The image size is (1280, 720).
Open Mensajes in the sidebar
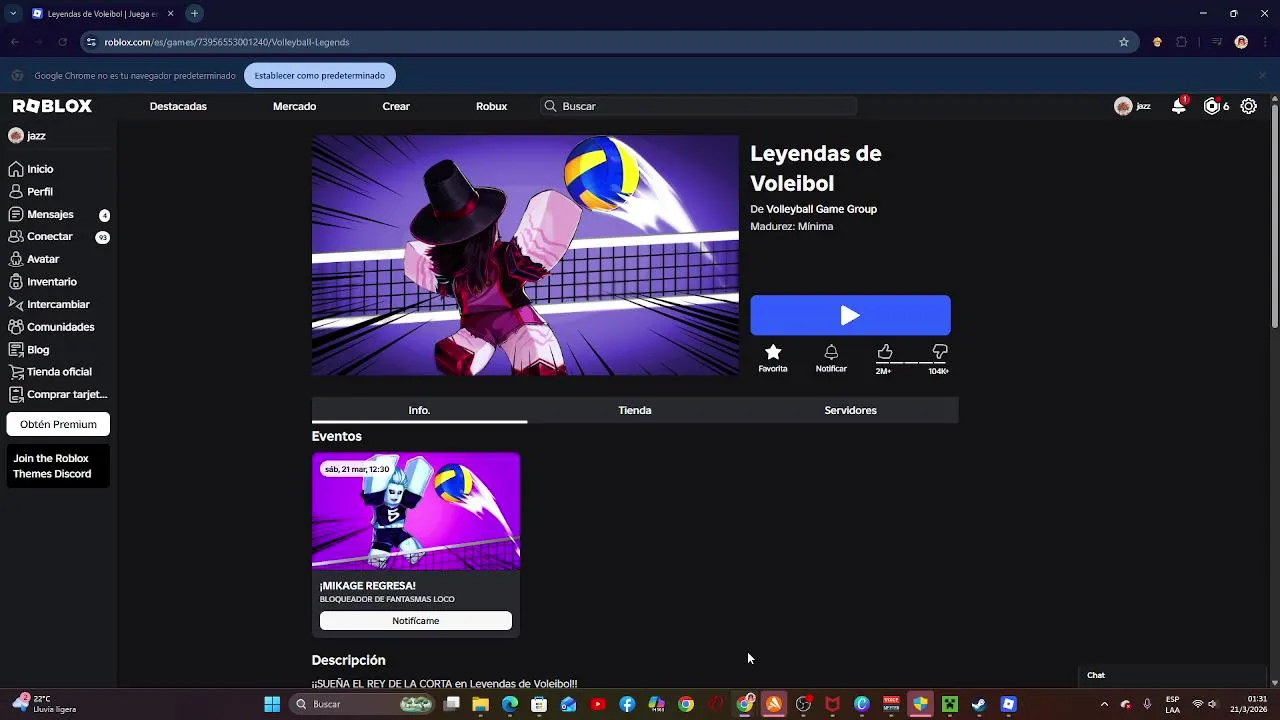(x=58, y=214)
